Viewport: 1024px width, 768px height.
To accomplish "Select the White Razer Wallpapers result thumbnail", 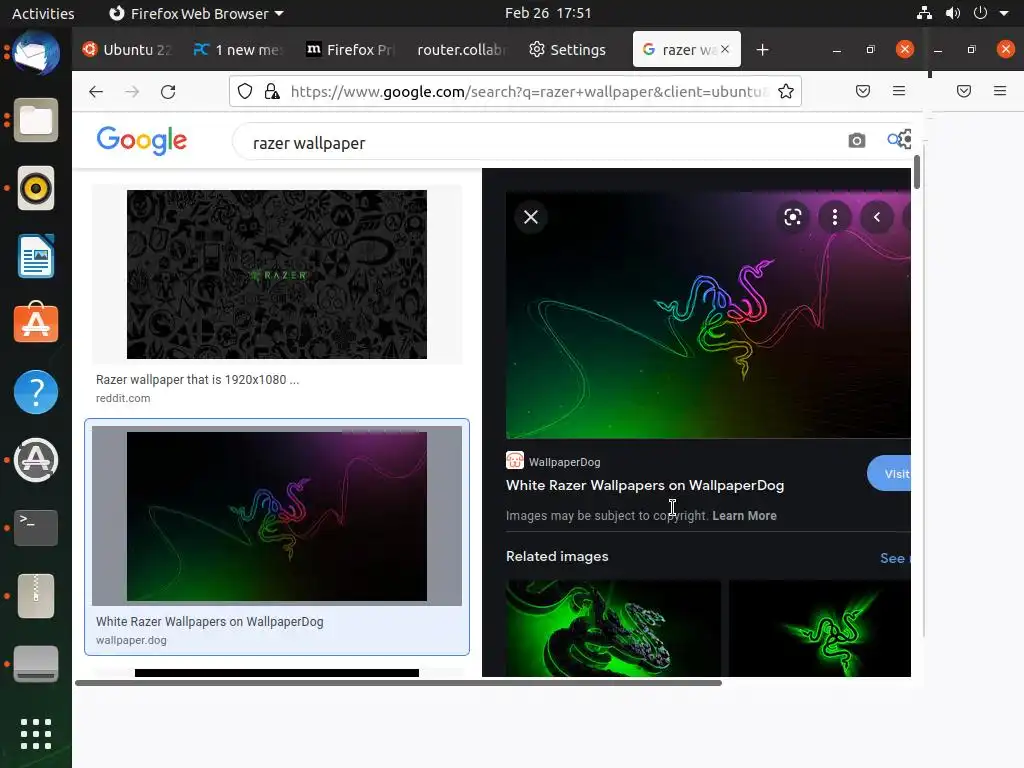I will point(277,516).
